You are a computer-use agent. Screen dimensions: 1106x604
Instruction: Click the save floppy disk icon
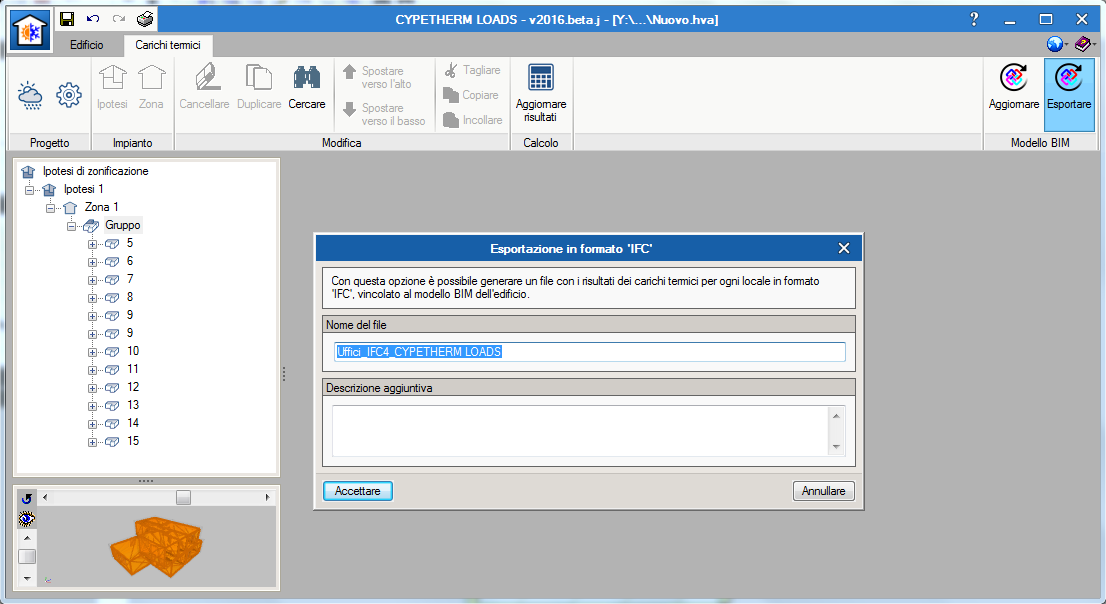coord(67,19)
